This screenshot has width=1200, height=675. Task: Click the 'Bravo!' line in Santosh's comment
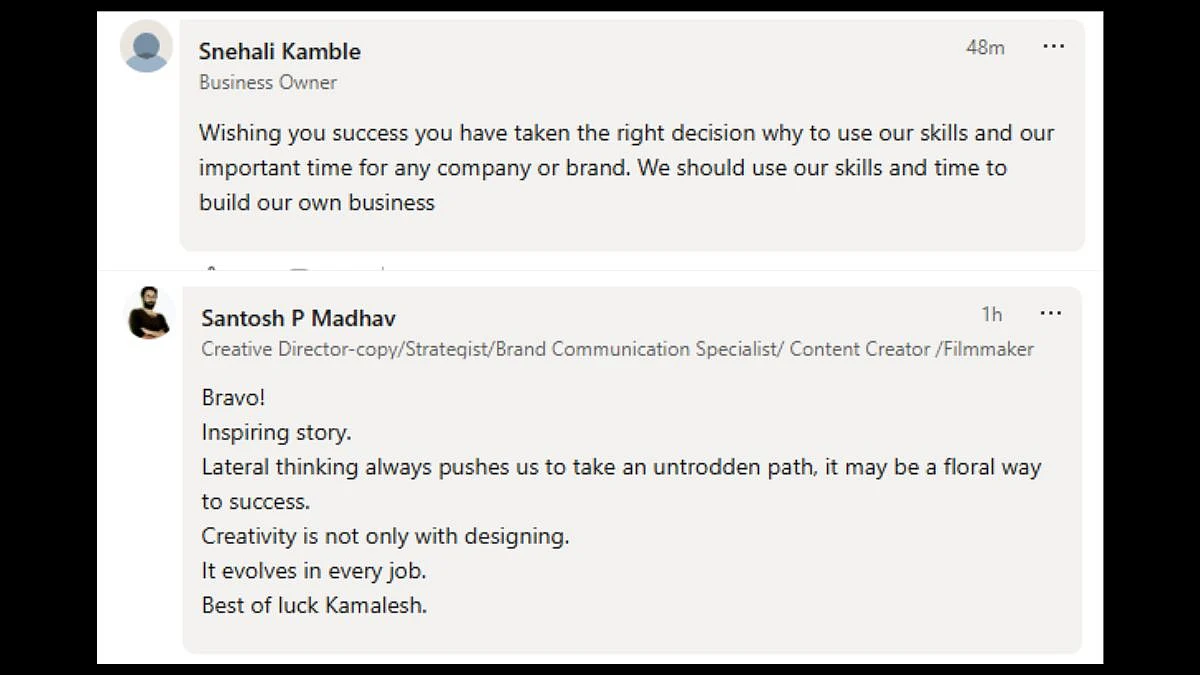point(234,398)
